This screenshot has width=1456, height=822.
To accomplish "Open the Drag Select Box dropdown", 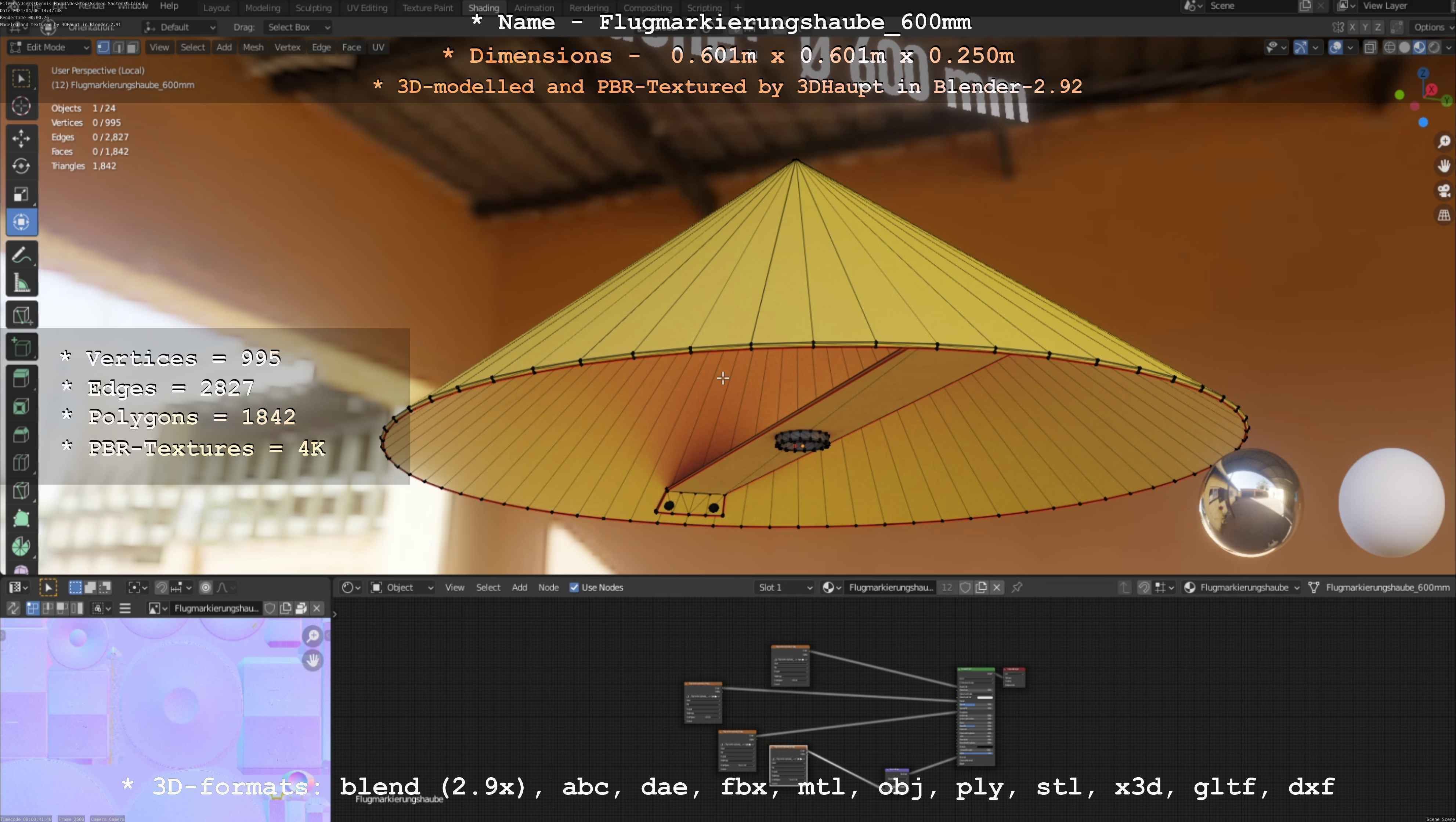I will pyautogui.click(x=297, y=27).
